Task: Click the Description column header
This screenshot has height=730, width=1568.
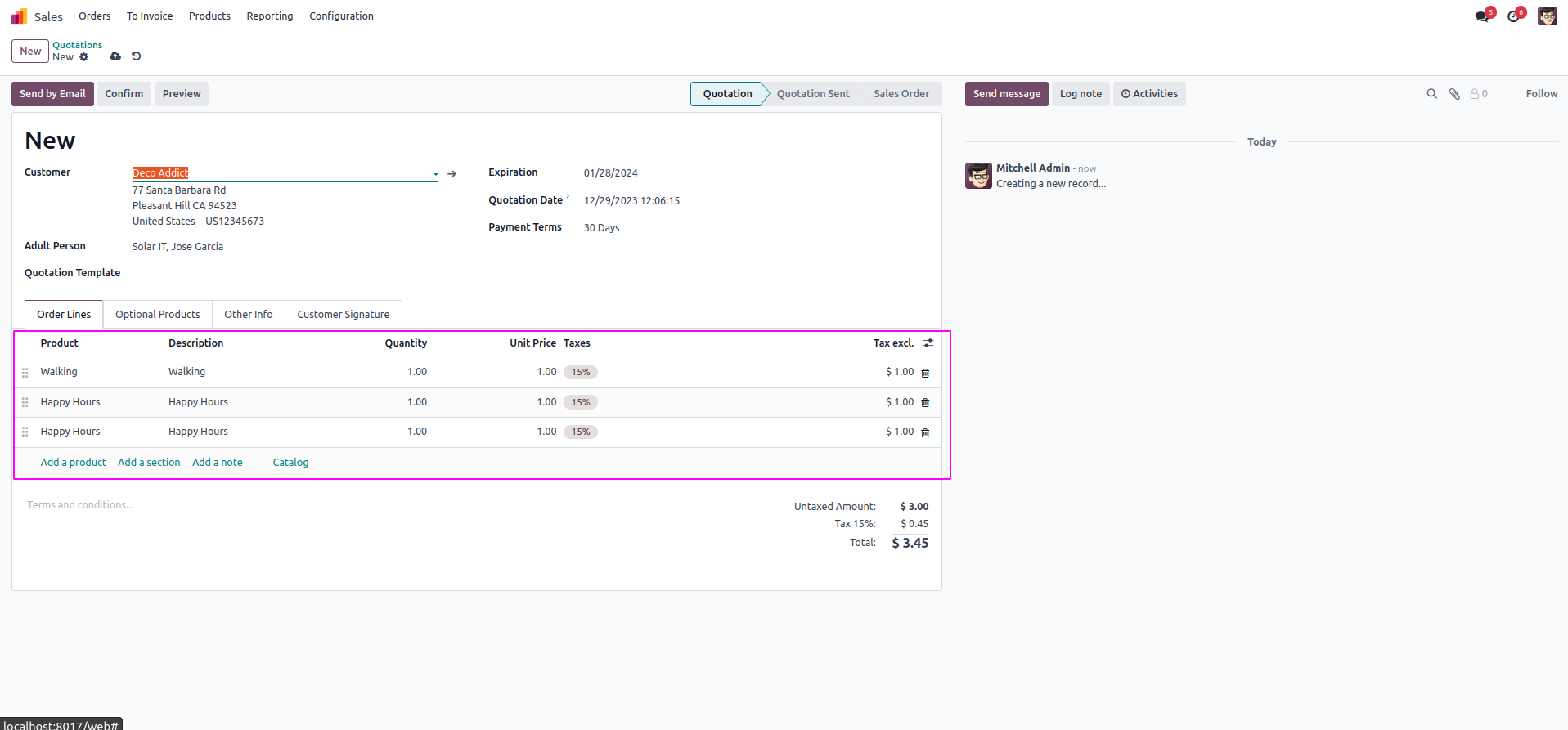Action: coord(196,343)
